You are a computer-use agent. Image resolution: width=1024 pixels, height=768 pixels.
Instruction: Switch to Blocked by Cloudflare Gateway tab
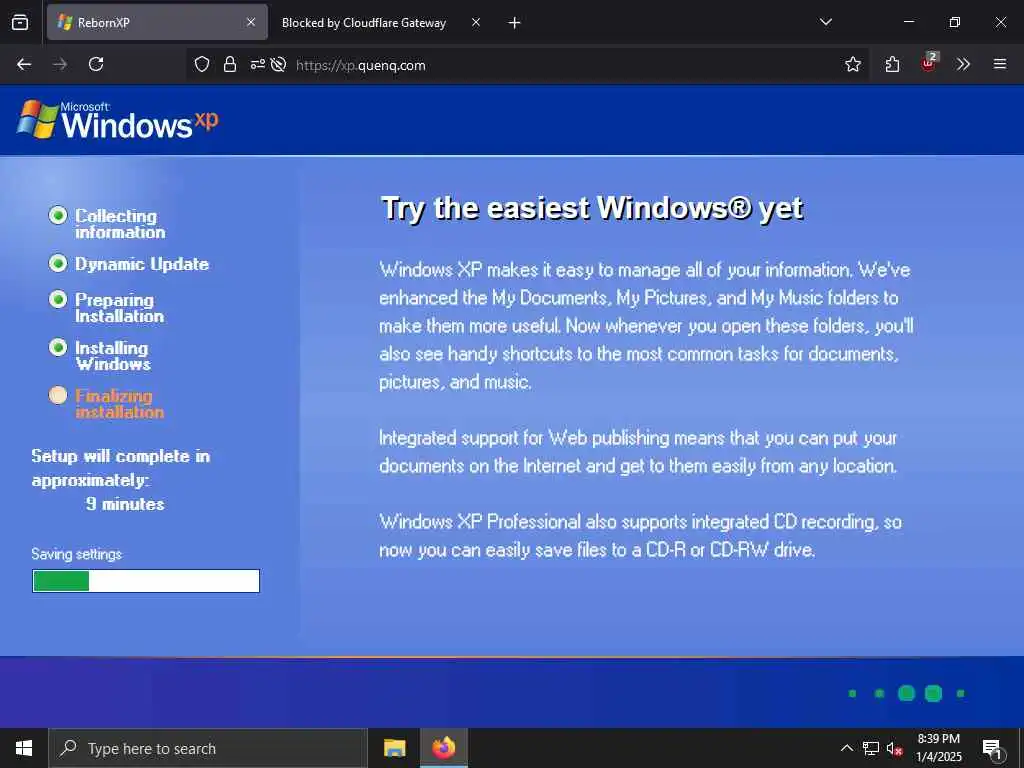pos(363,22)
